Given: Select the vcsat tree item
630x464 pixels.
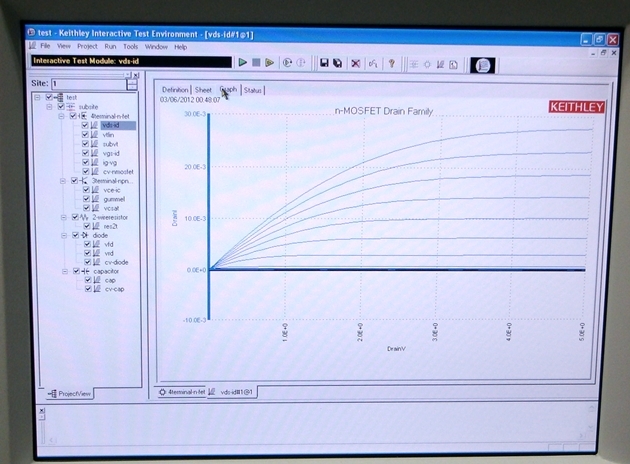Looking at the screenshot, I should 111,208.
